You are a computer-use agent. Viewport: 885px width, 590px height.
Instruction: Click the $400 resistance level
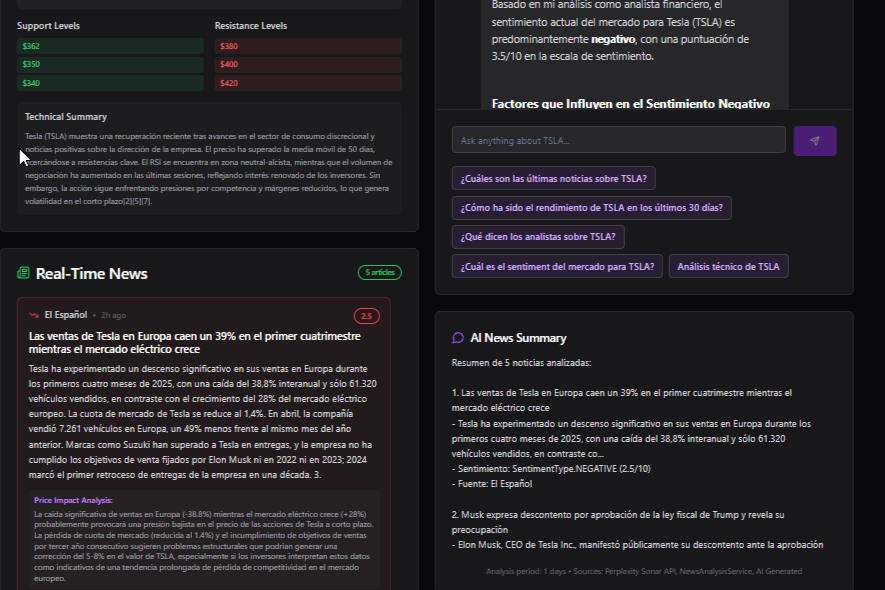click(308, 64)
